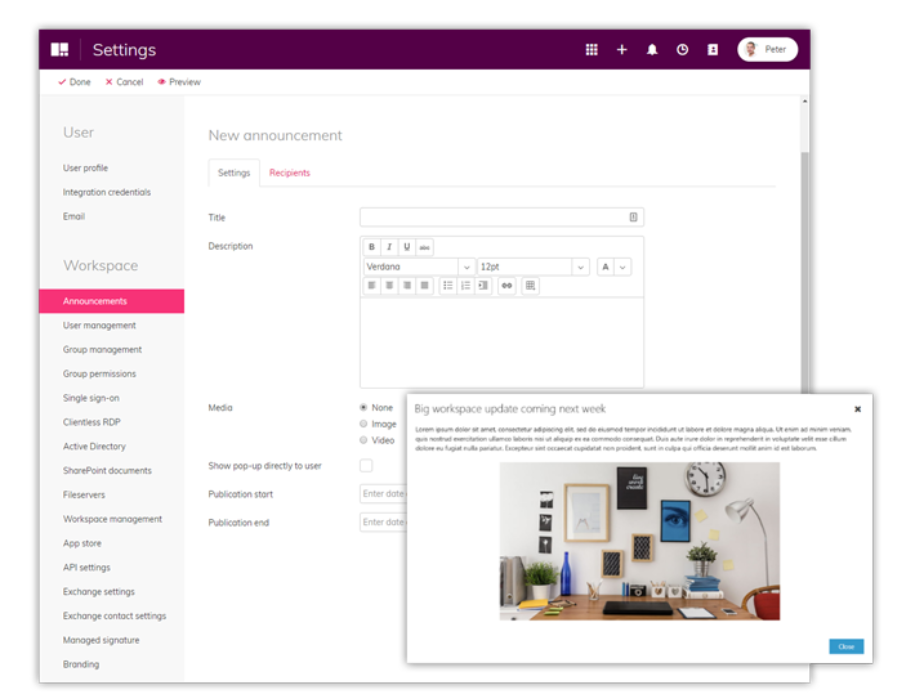This screenshot has width=901, height=699.
Task: Open the contacts icon in header
Action: pos(713,49)
